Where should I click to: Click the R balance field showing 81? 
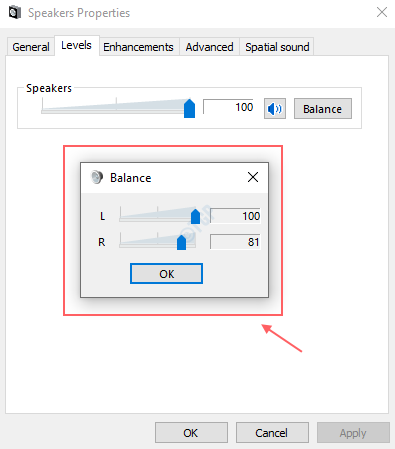point(235,242)
